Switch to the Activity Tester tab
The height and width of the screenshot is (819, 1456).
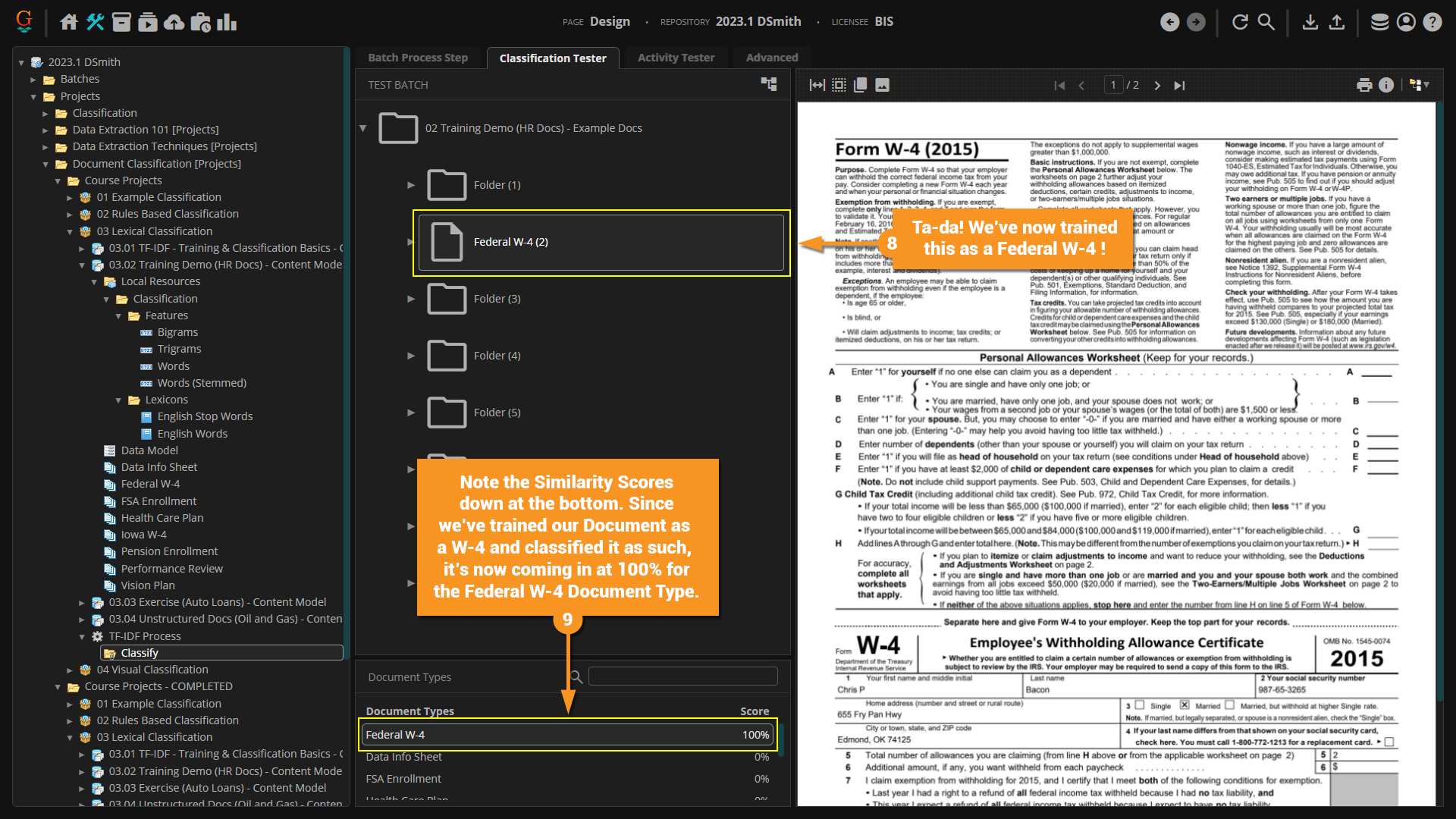pyautogui.click(x=676, y=58)
